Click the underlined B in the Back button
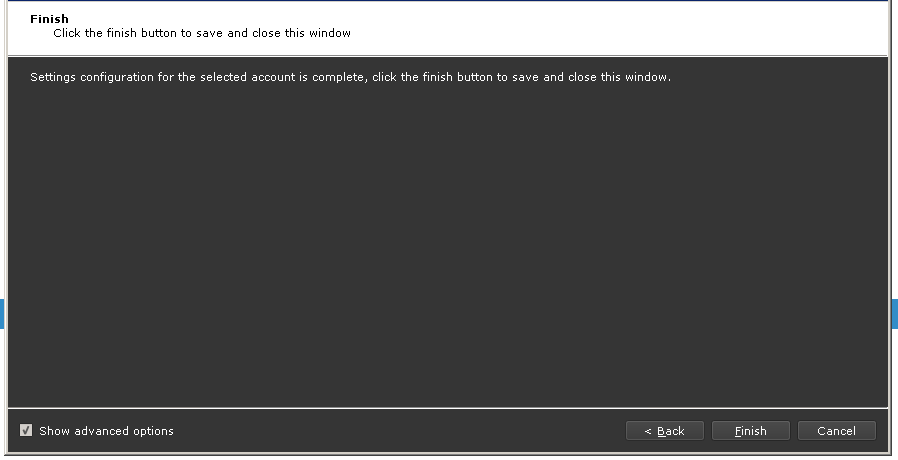Viewport: 898px width, 460px height. coord(660,431)
